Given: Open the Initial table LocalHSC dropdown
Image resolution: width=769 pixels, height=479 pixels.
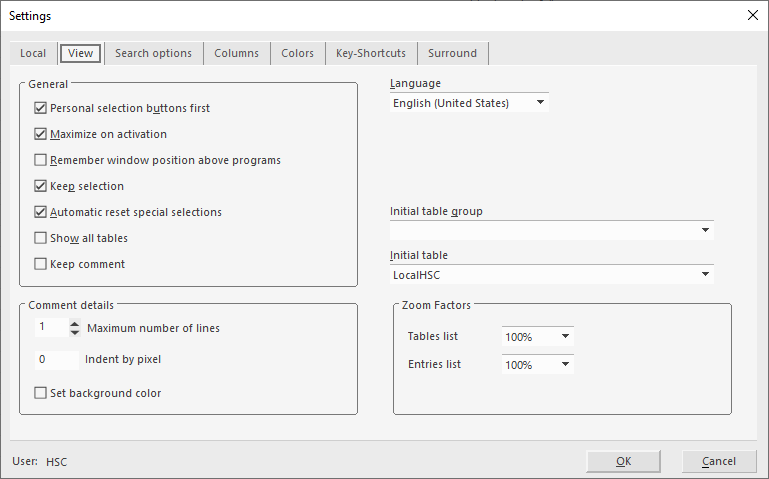Looking at the screenshot, I should 706,274.
